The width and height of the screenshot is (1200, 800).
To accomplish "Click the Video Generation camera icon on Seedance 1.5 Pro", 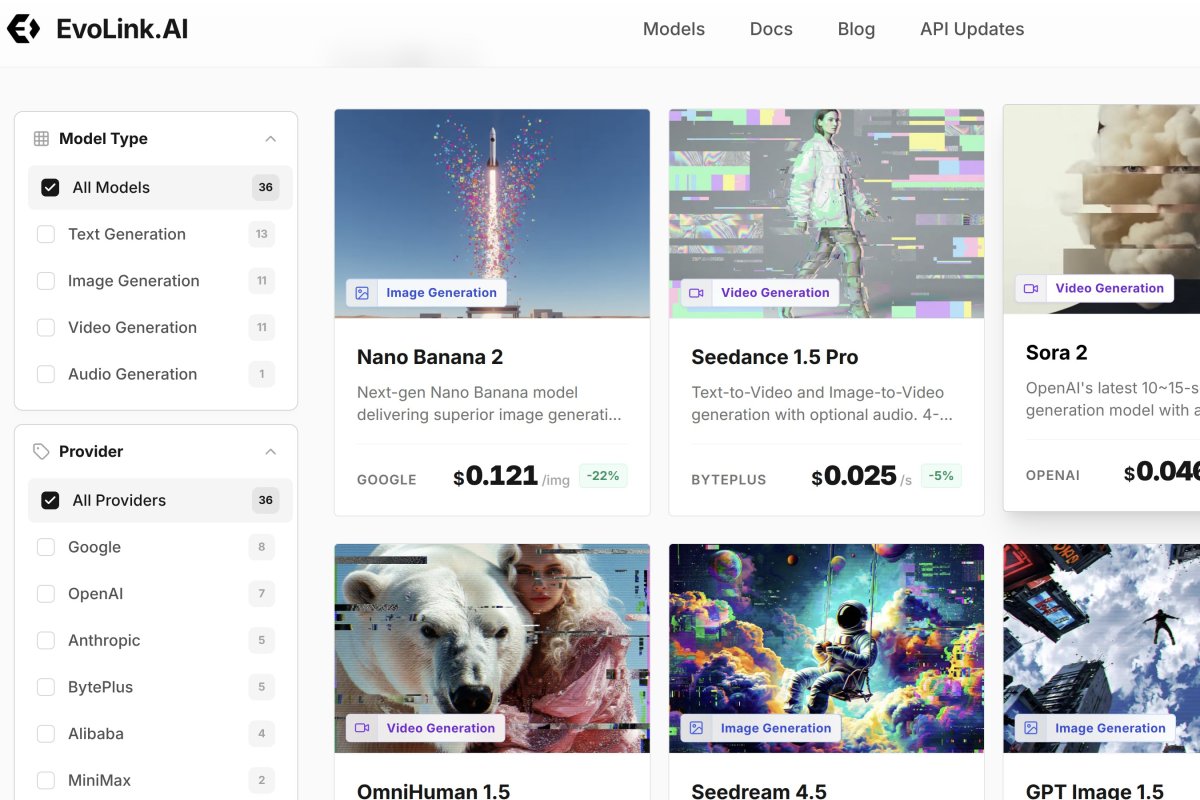I will pos(697,292).
